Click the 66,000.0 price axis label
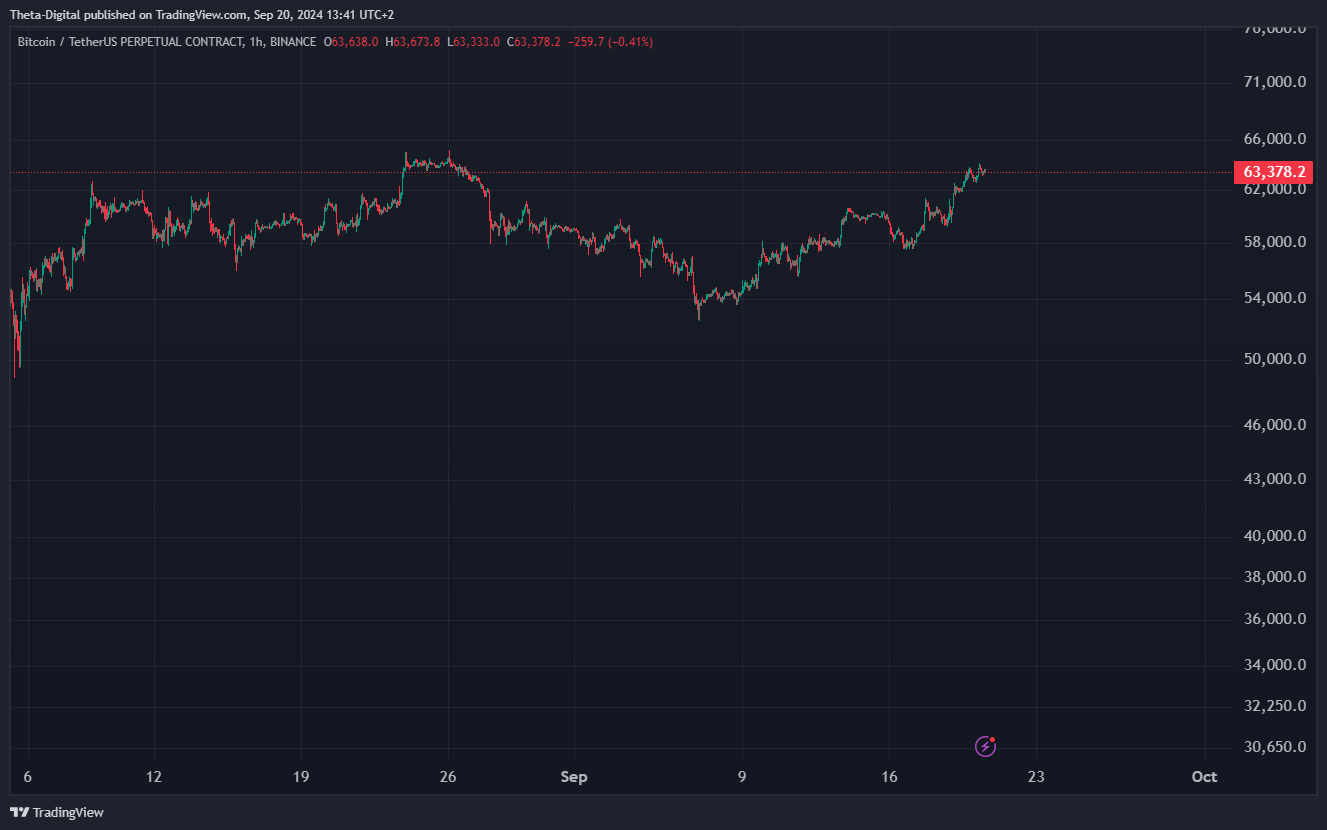The width and height of the screenshot is (1327, 830). 1274,138
